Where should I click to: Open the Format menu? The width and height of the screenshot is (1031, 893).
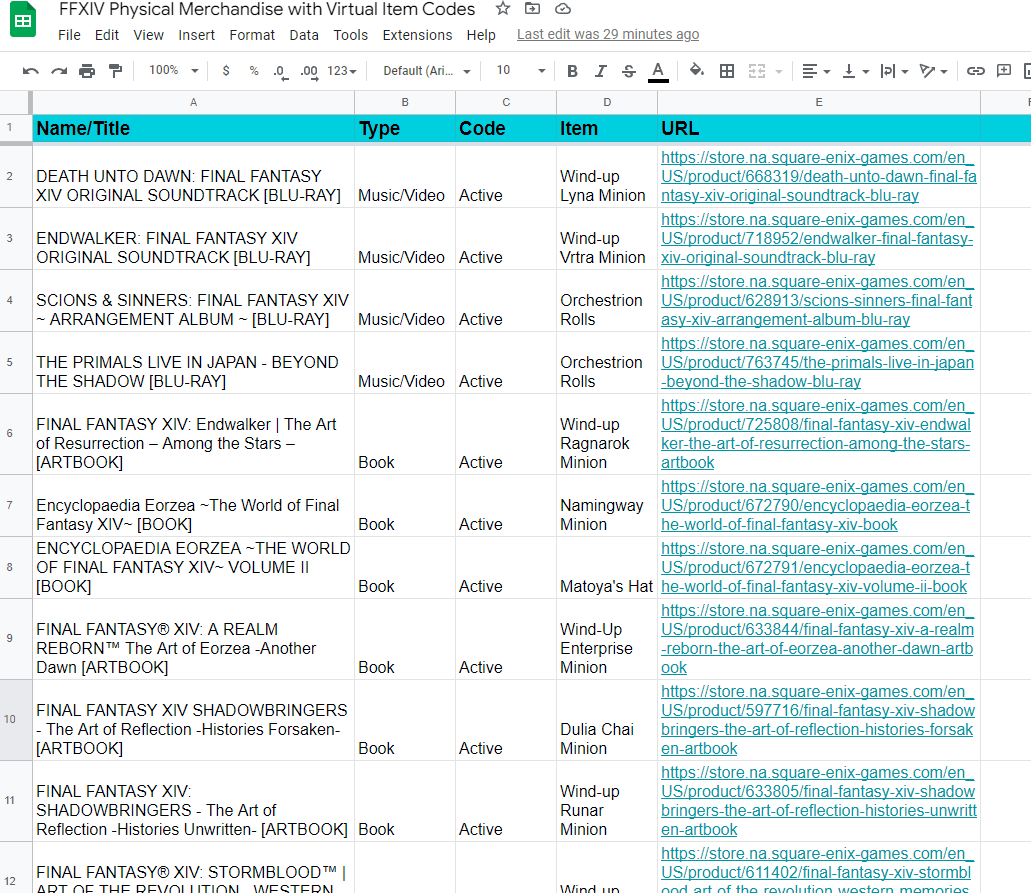click(x=252, y=35)
